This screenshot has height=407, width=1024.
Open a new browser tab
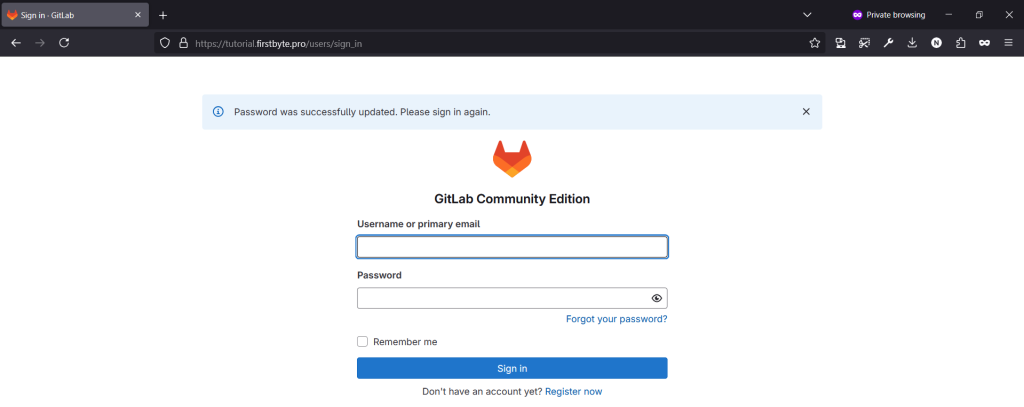point(163,15)
